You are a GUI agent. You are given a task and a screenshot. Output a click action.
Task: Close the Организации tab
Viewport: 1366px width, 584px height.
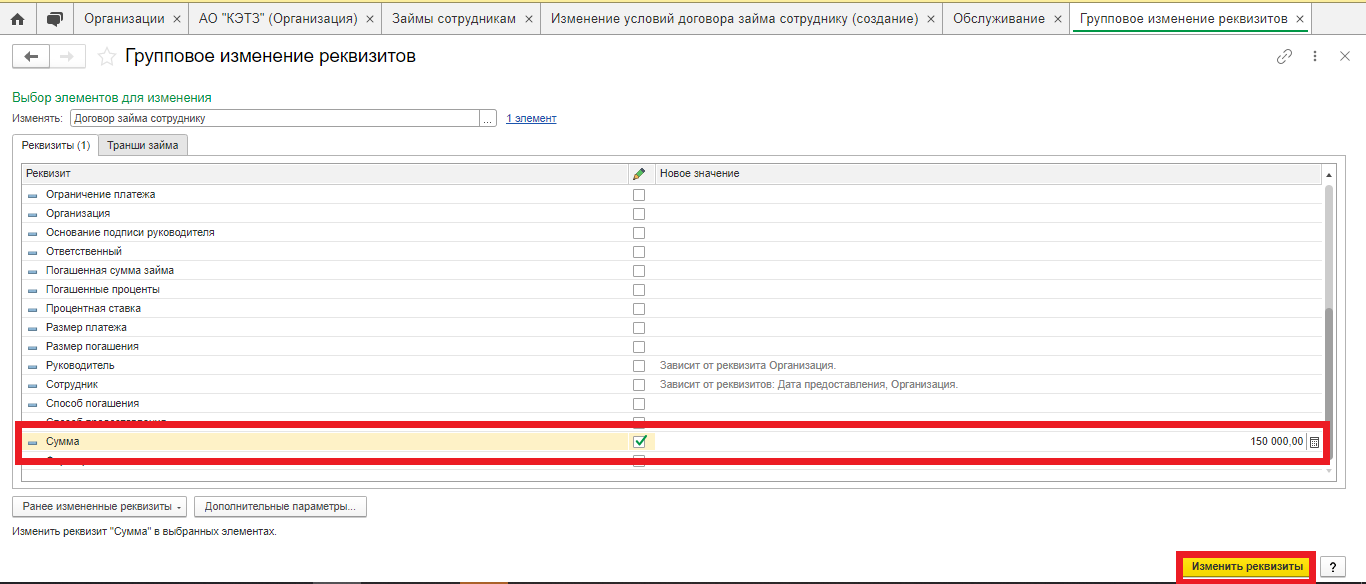point(176,19)
